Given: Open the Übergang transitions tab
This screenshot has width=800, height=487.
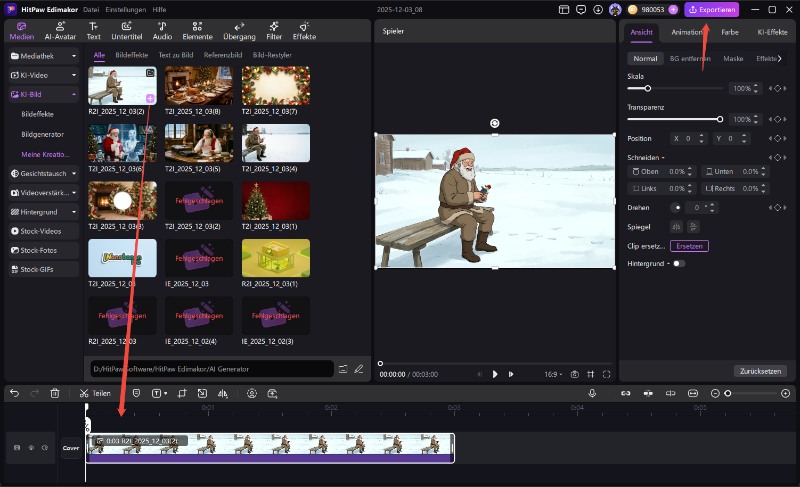Looking at the screenshot, I should coord(239,31).
